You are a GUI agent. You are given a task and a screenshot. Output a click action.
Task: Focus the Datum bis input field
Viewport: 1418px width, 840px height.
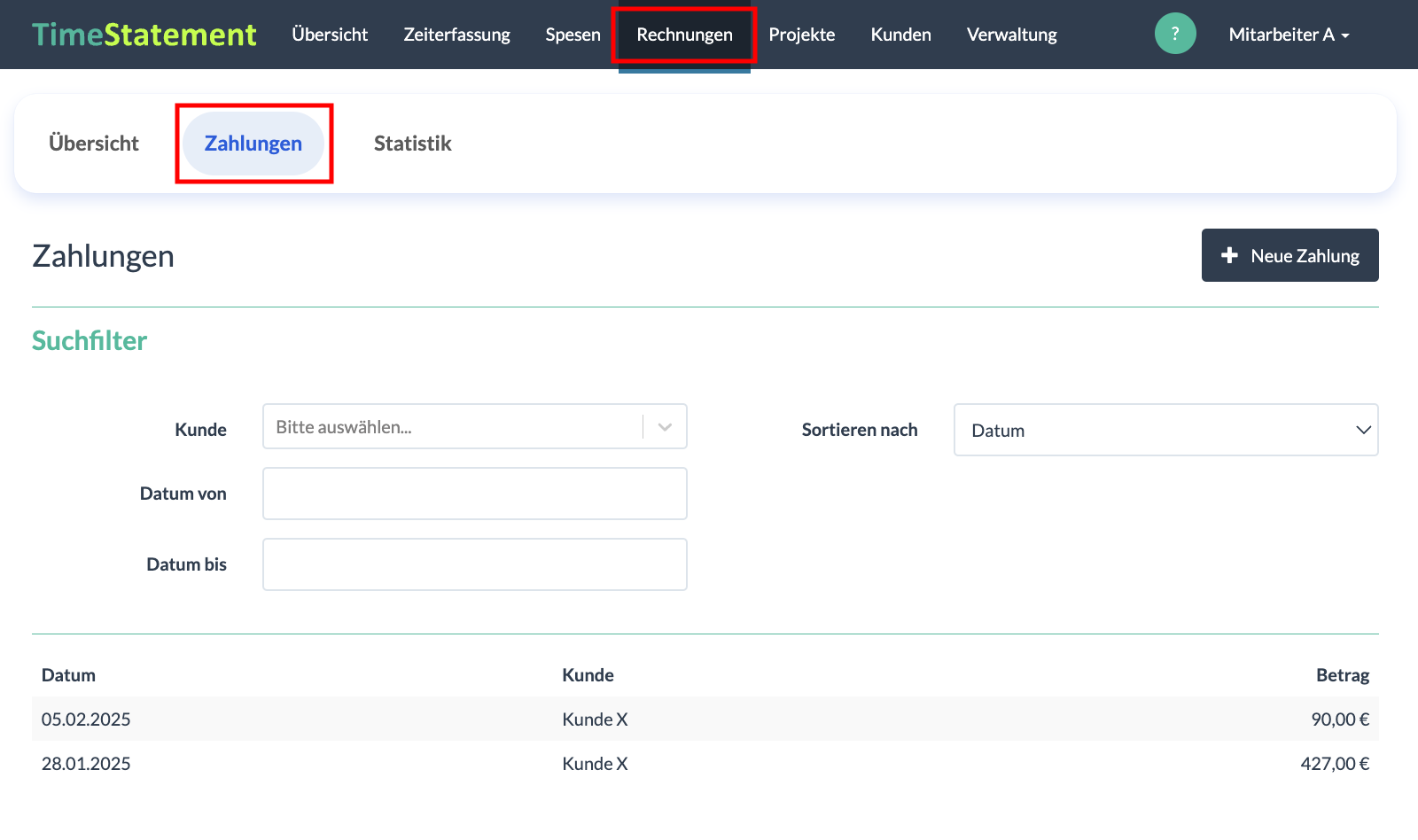(474, 564)
